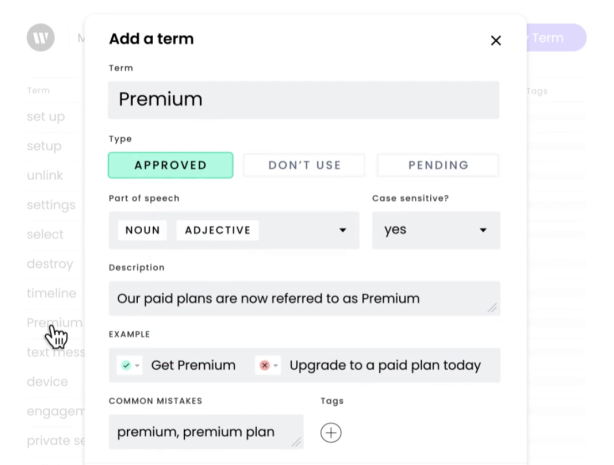614x465 pixels.
Task: Select the Approved type option
Action: click(x=170, y=165)
